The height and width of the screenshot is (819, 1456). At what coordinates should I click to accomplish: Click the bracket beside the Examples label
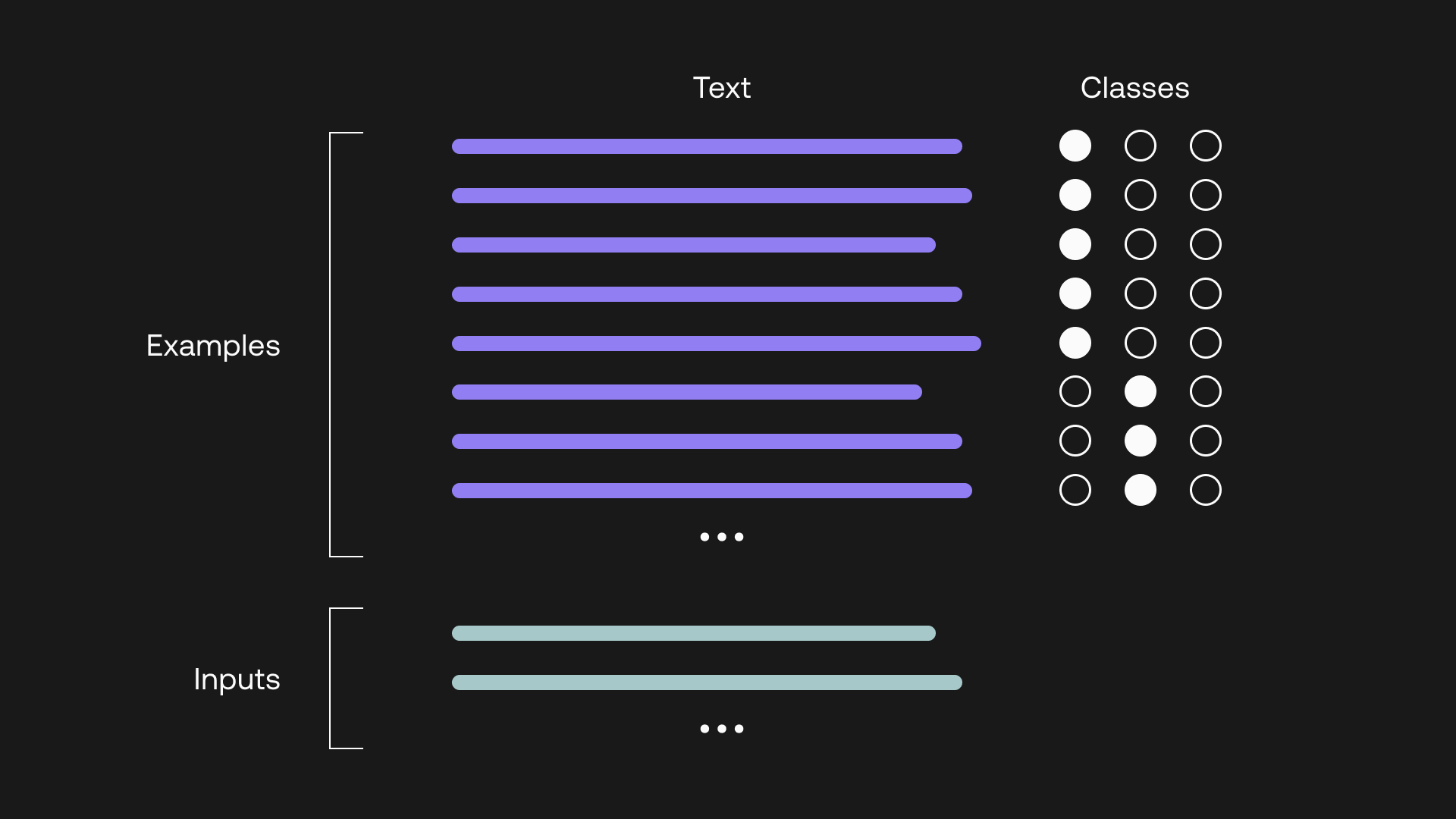331,345
